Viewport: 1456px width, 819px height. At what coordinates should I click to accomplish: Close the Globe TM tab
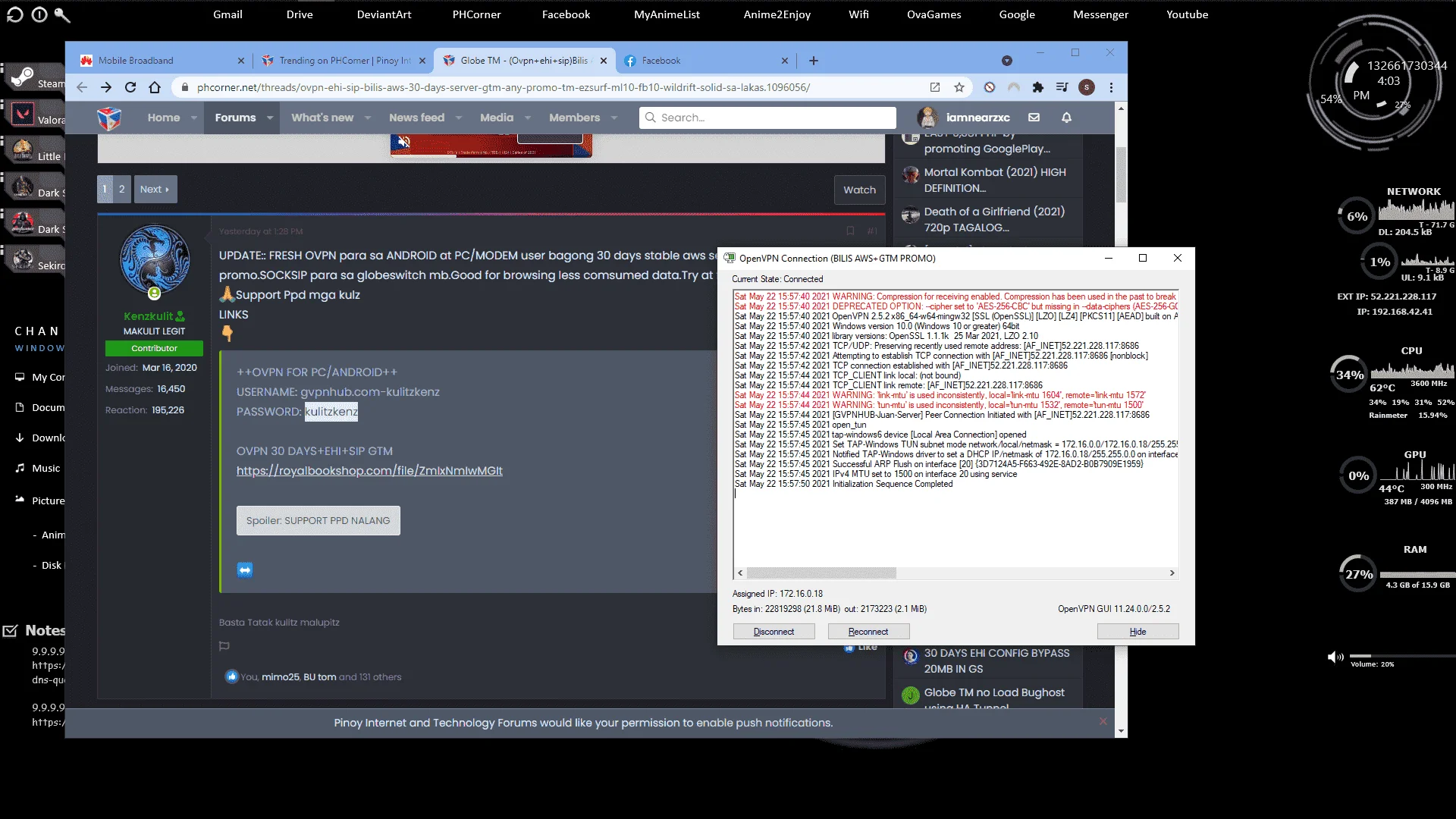604,61
